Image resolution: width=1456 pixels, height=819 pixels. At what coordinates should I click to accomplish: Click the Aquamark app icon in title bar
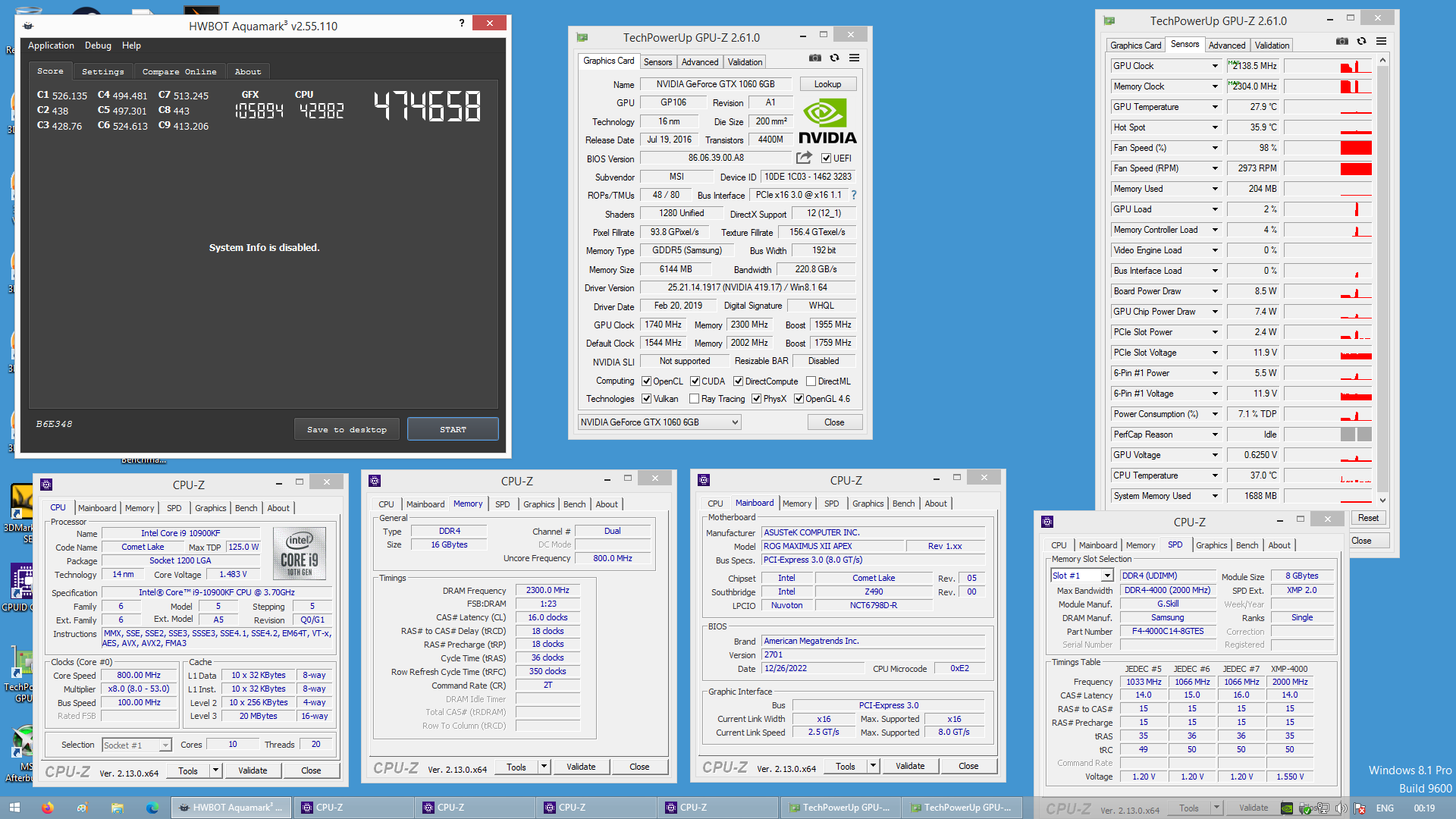pyautogui.click(x=28, y=26)
